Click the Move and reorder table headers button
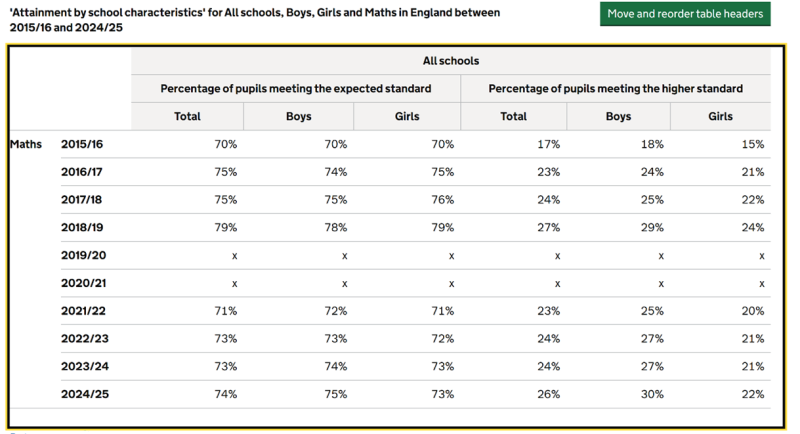 [x=685, y=14]
